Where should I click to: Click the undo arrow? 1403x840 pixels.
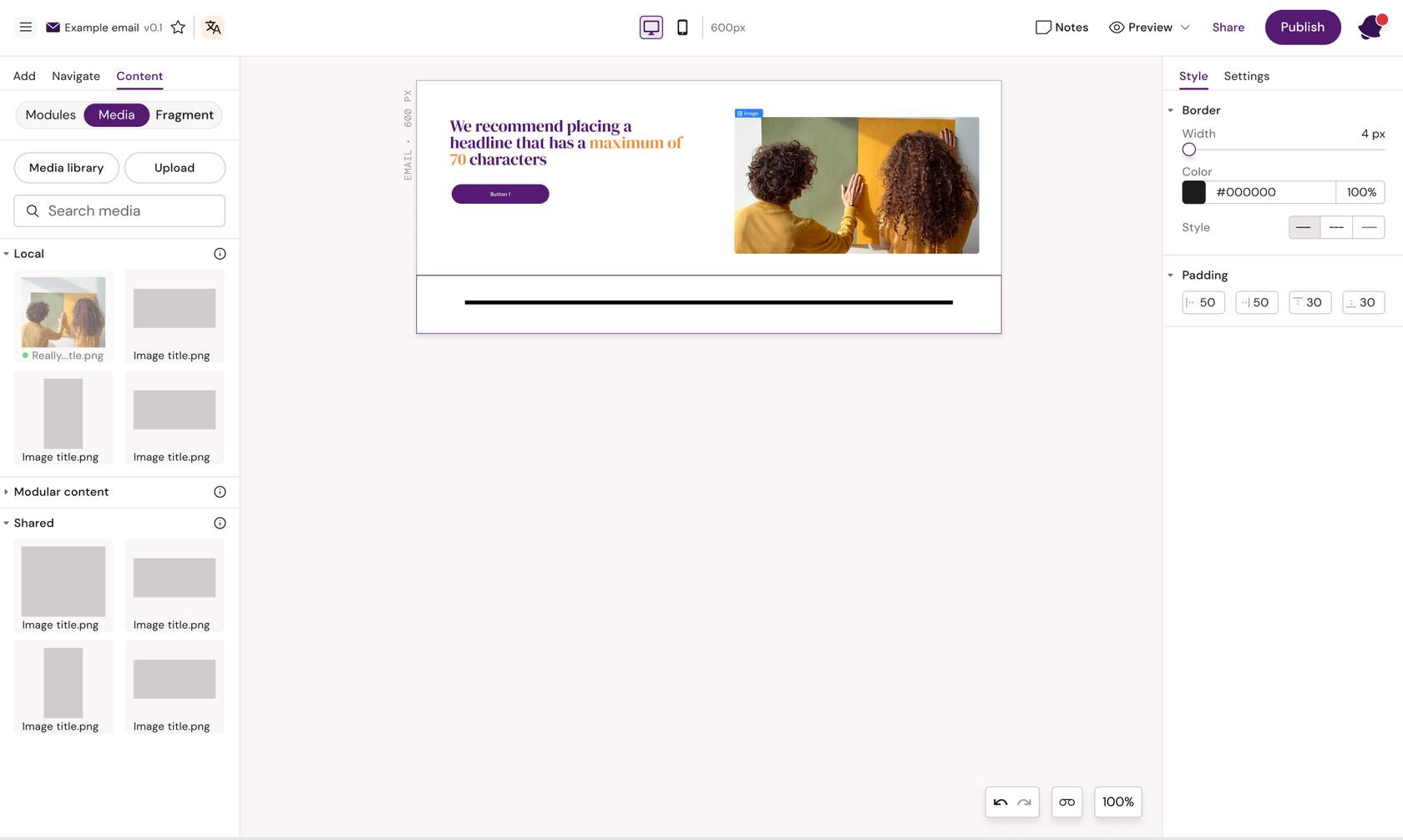pos(1000,802)
